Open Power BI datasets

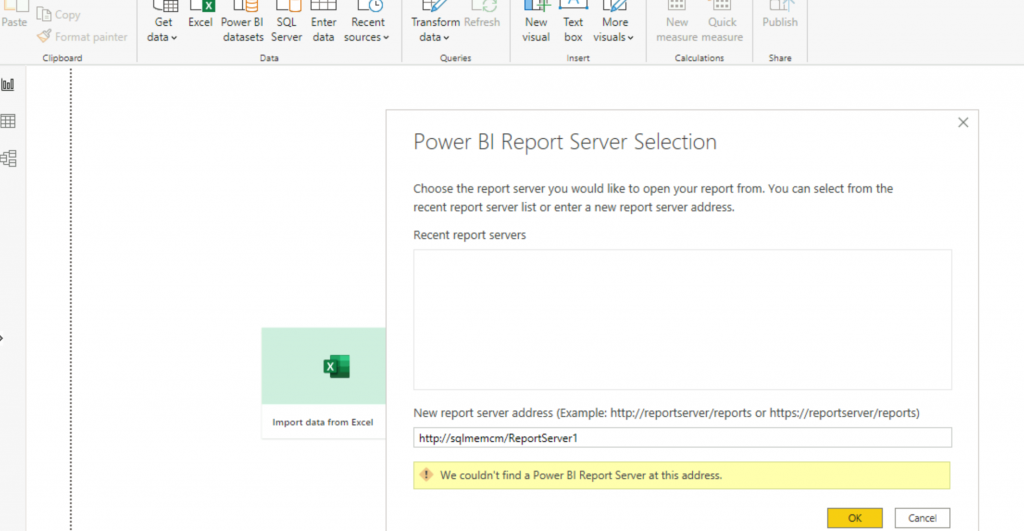pyautogui.click(x=242, y=23)
